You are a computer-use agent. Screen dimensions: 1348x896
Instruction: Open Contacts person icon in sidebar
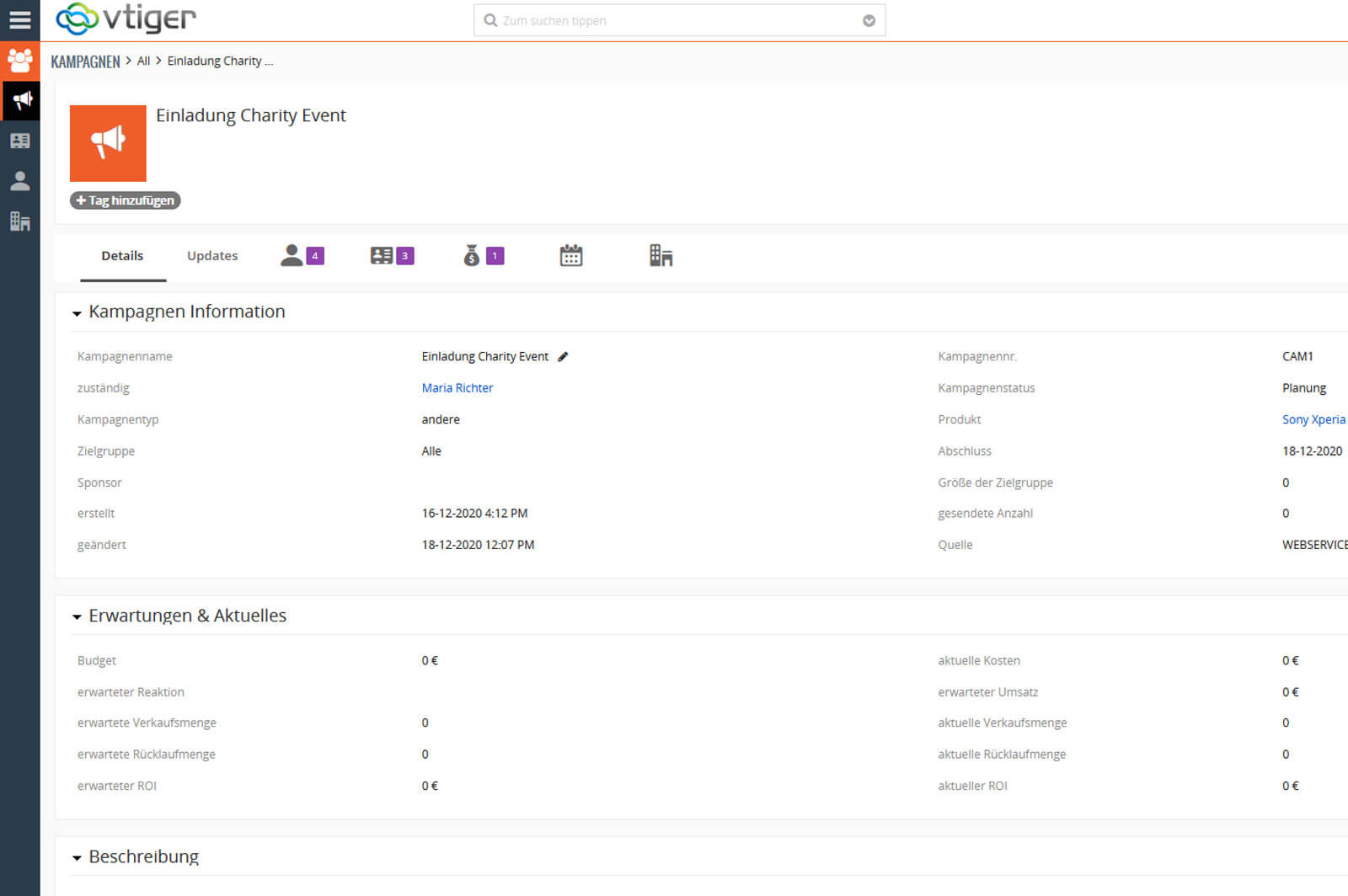pyautogui.click(x=19, y=181)
